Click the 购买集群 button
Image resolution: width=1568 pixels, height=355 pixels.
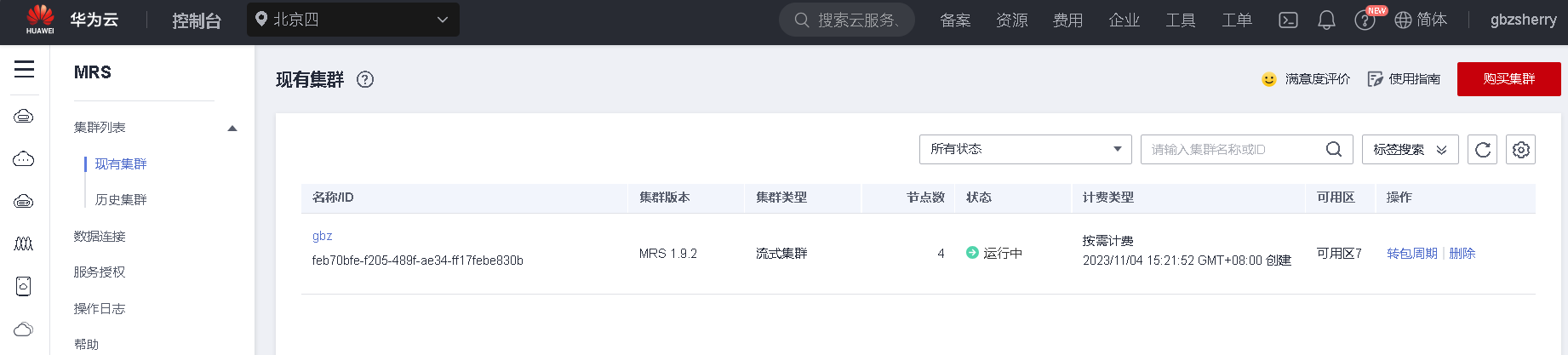(1508, 79)
